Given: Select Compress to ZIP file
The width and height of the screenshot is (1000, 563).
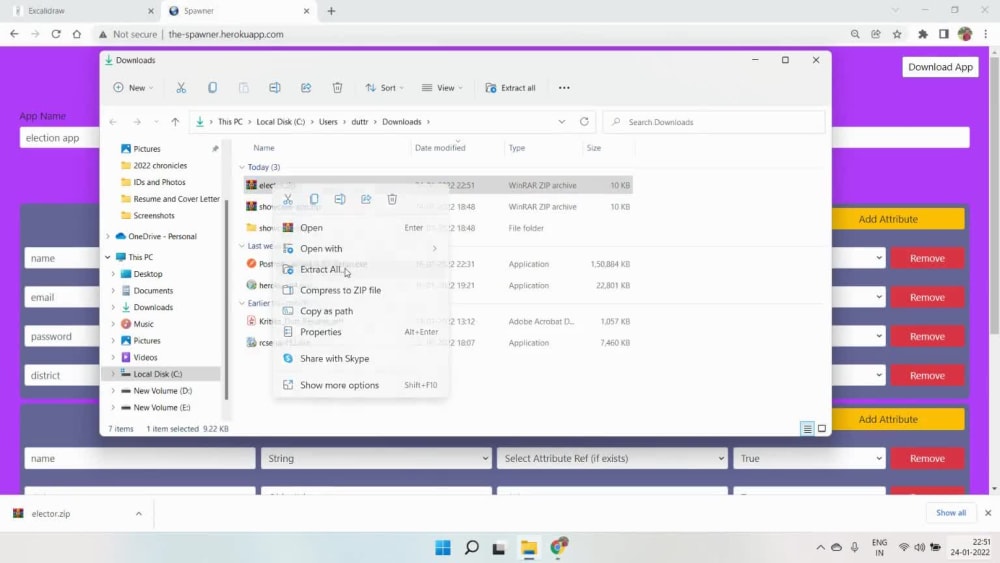Looking at the screenshot, I should [x=360, y=290].
